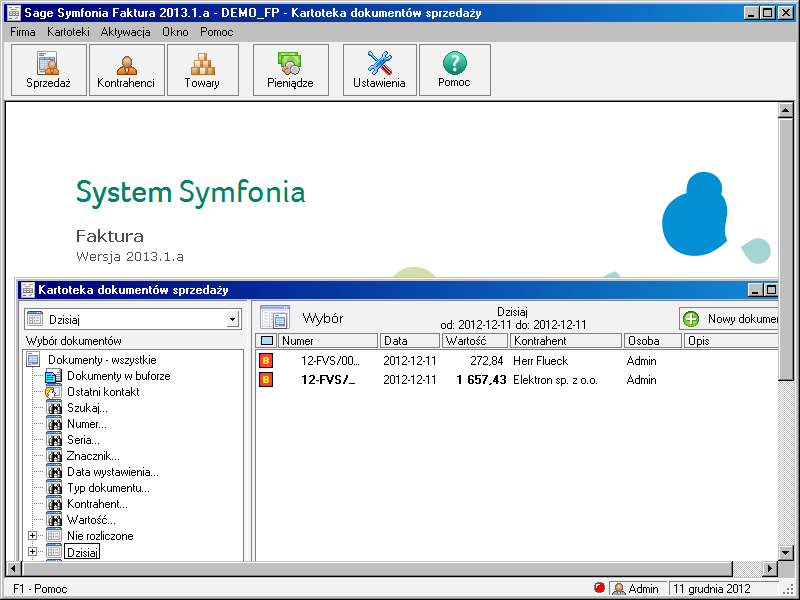800x600 pixels.
Task: Open Pieniądze from the toolbar
Action: (290, 70)
